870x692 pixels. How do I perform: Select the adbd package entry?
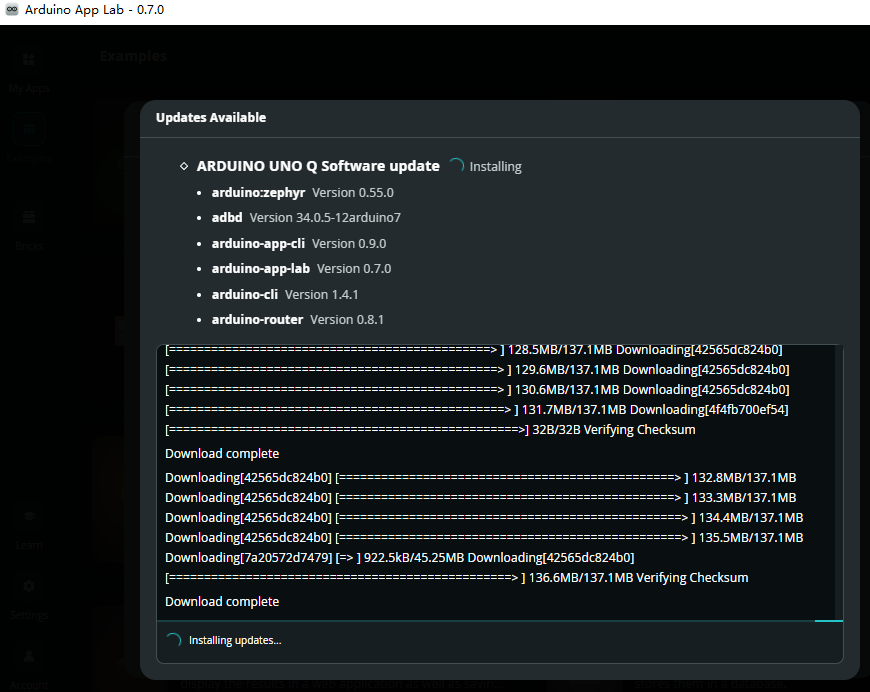point(306,218)
